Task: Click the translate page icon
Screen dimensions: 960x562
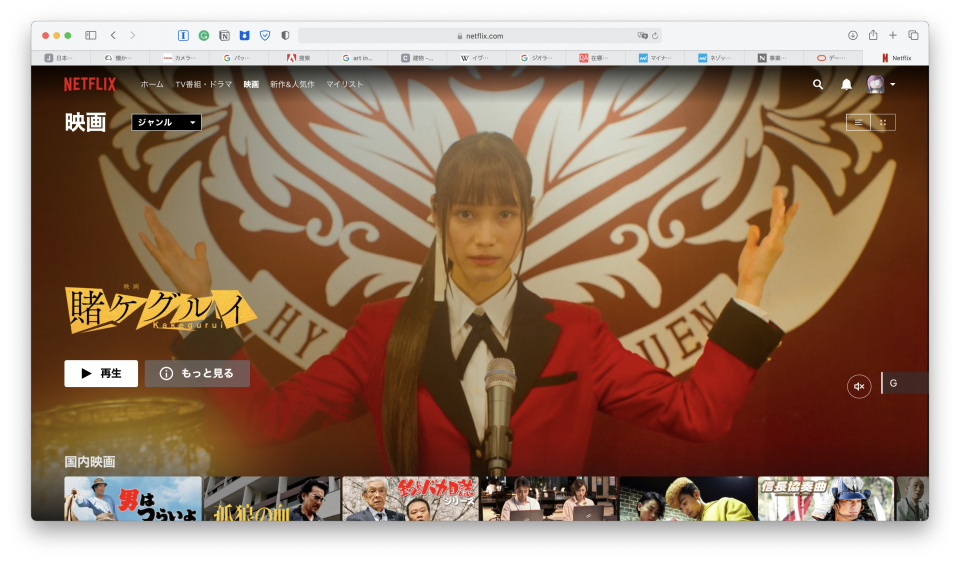Action: (x=642, y=36)
